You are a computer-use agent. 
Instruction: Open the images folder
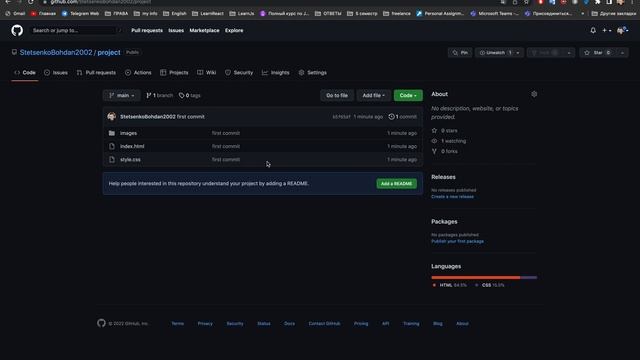pyautogui.click(x=112, y=133)
